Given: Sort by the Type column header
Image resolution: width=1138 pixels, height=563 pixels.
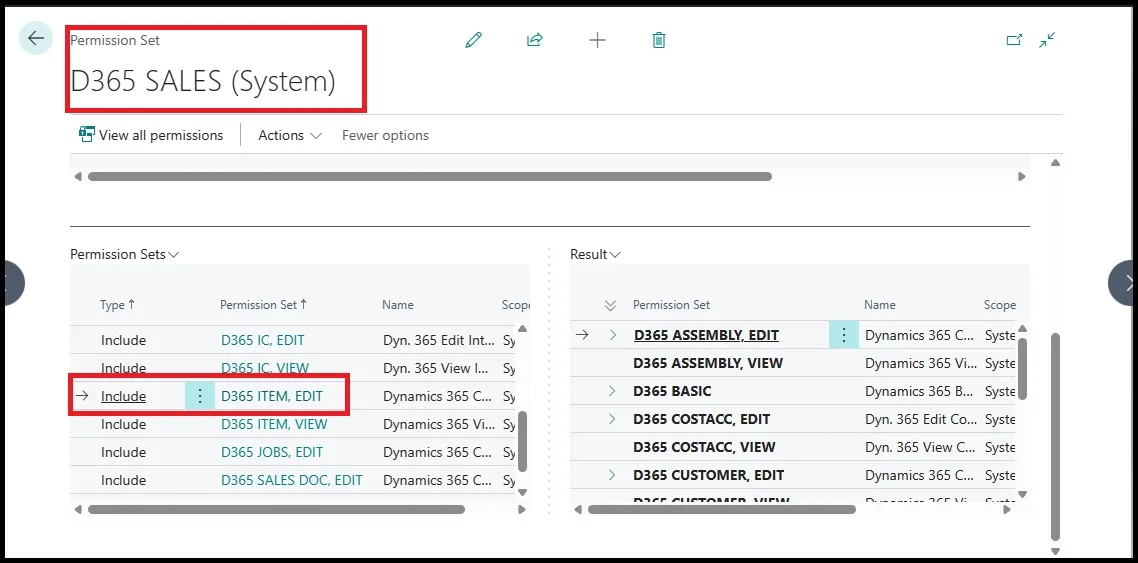Looking at the screenshot, I should click(118, 305).
